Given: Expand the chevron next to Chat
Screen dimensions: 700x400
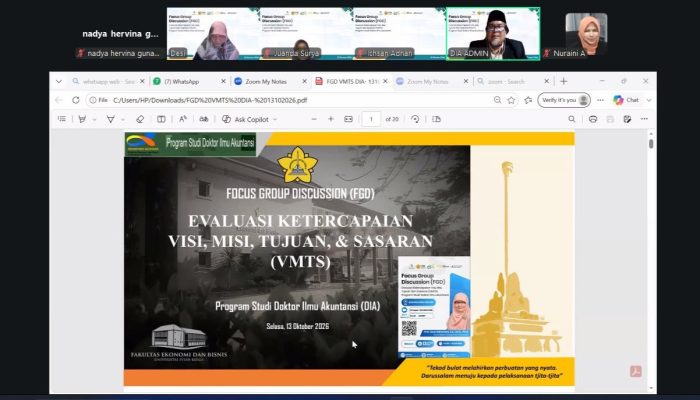Looking at the screenshot, I should click(649, 100).
